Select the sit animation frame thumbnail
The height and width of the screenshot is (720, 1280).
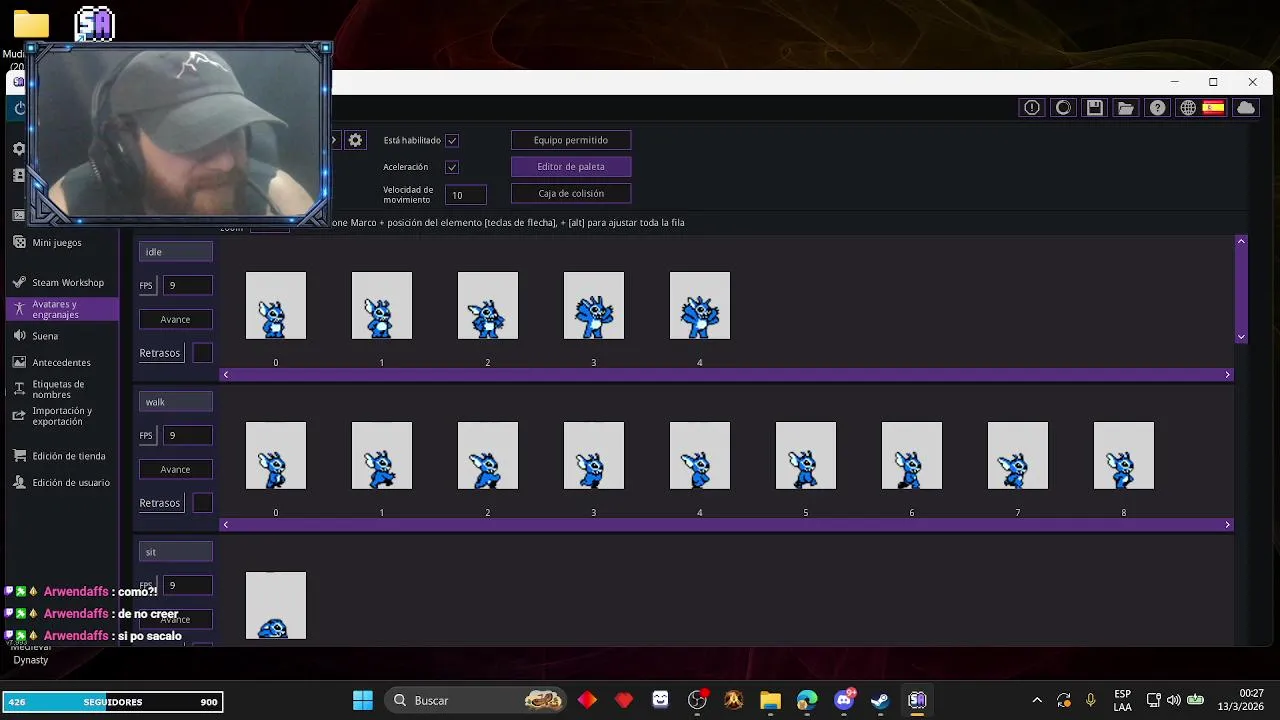pos(276,605)
